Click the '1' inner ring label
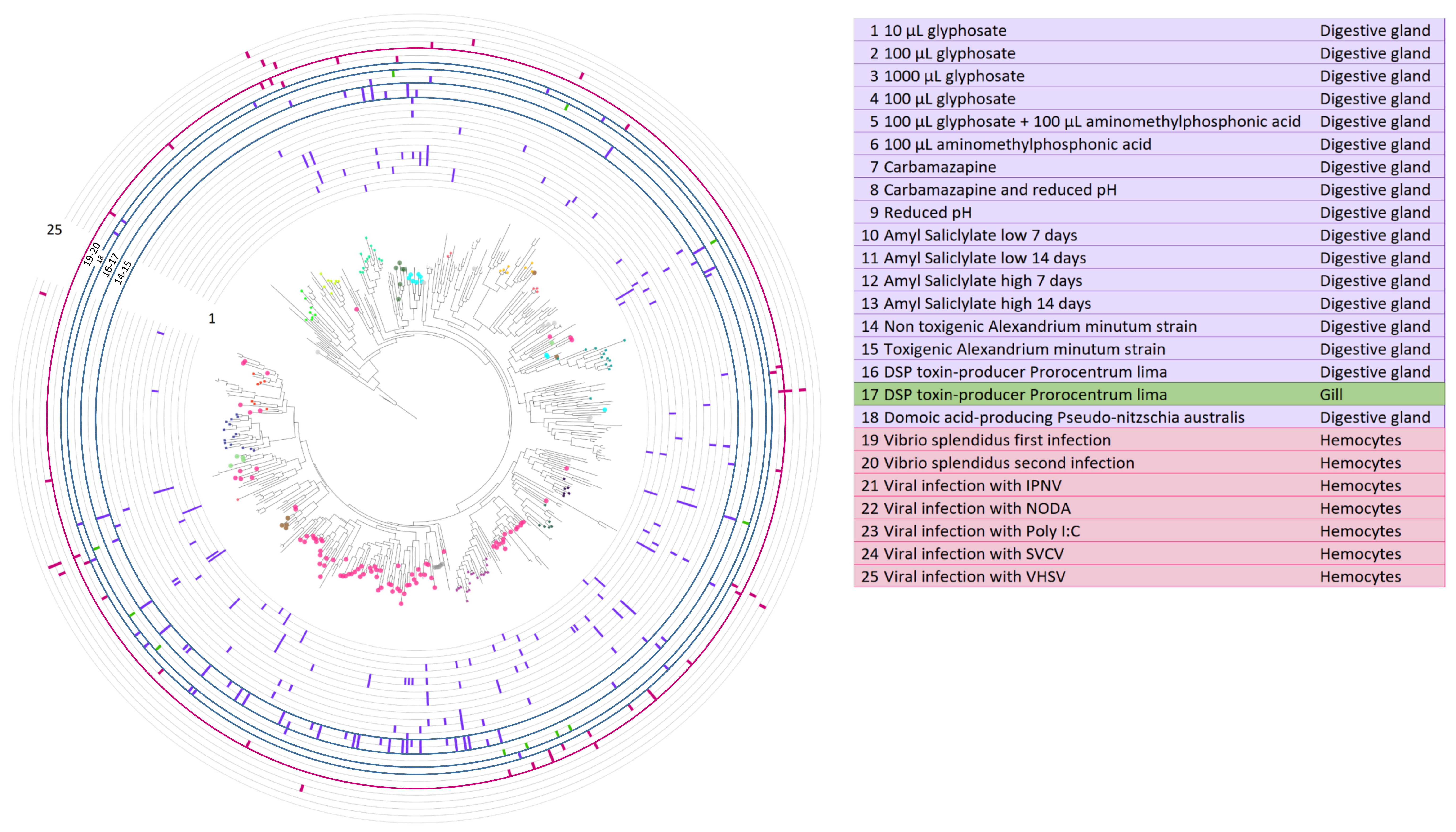Image resolution: width=1456 pixels, height=832 pixels. tap(212, 318)
